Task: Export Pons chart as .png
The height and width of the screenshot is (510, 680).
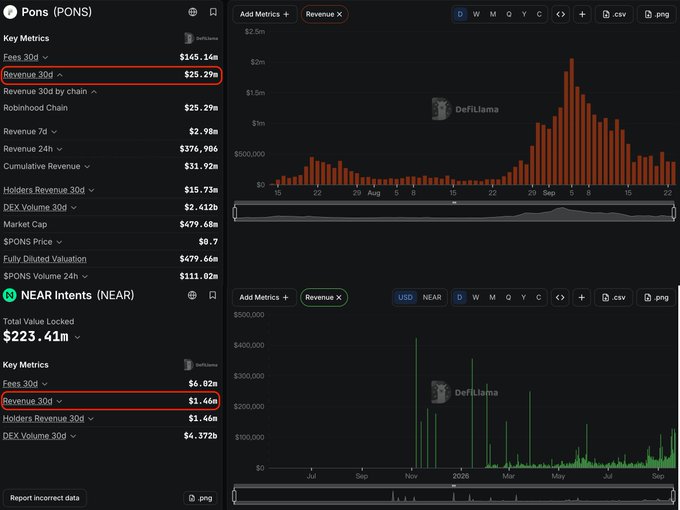Action: pos(657,14)
